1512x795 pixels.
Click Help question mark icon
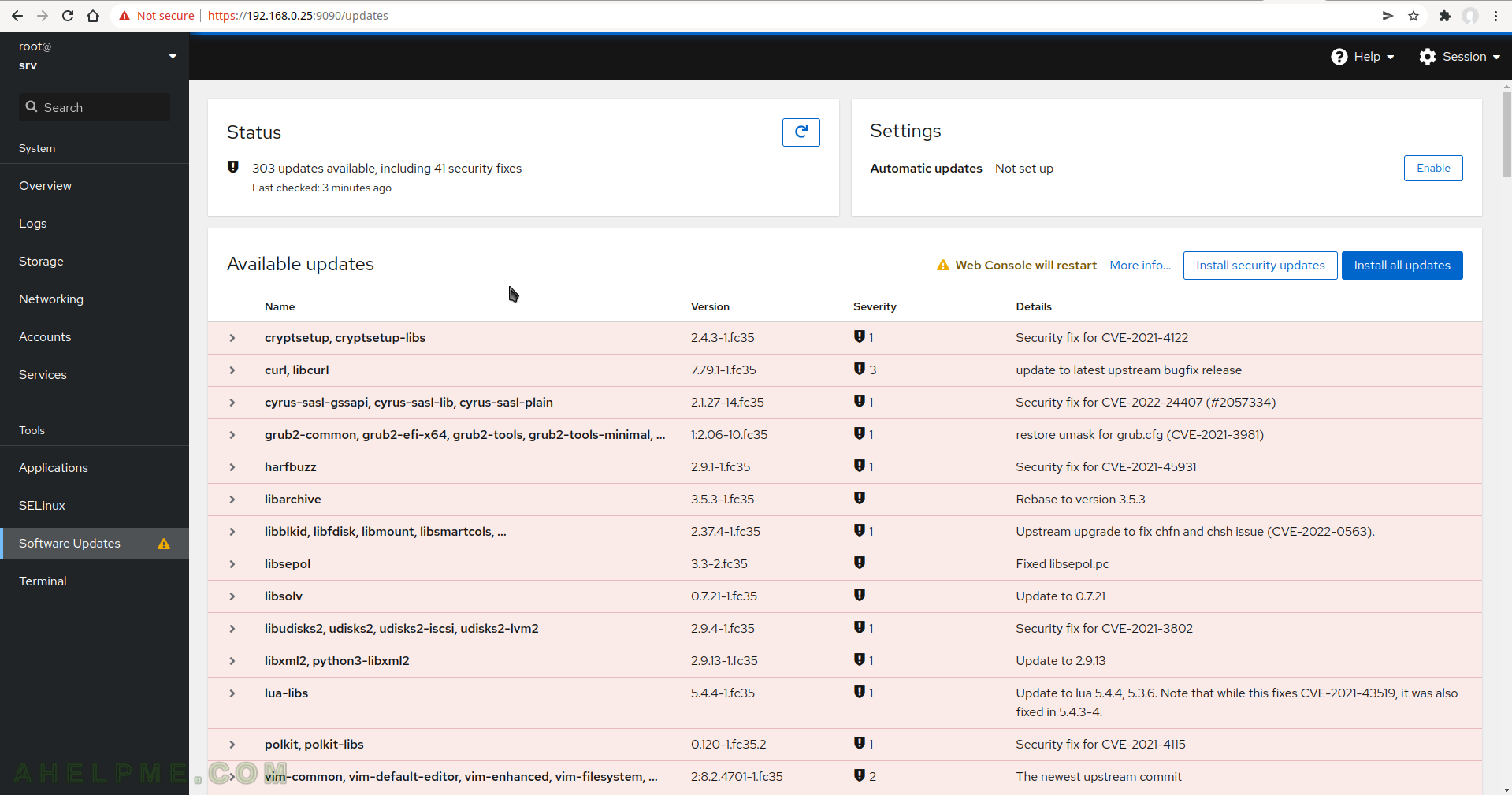click(1339, 57)
